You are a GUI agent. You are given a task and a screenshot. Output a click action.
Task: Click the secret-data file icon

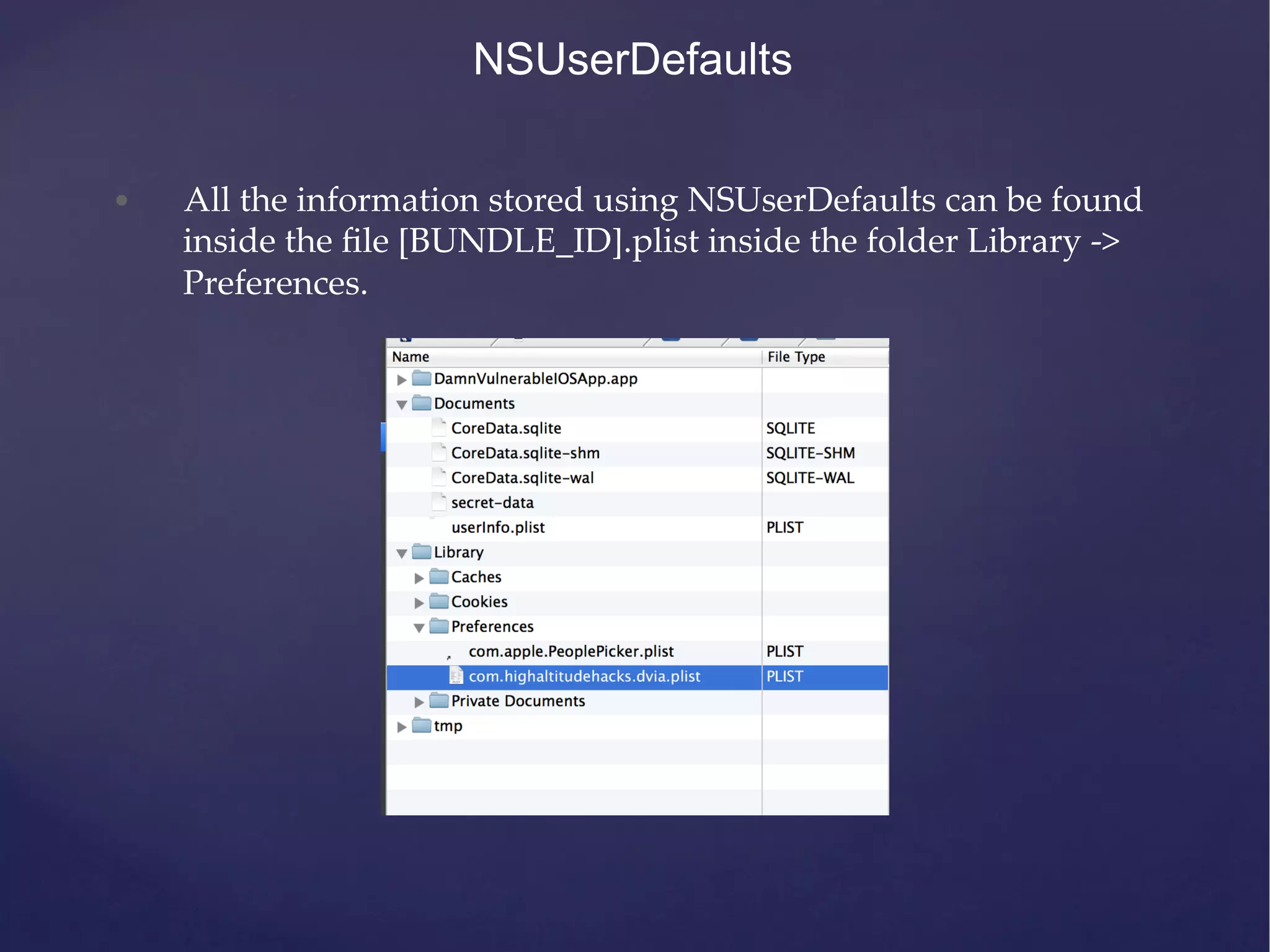439,502
